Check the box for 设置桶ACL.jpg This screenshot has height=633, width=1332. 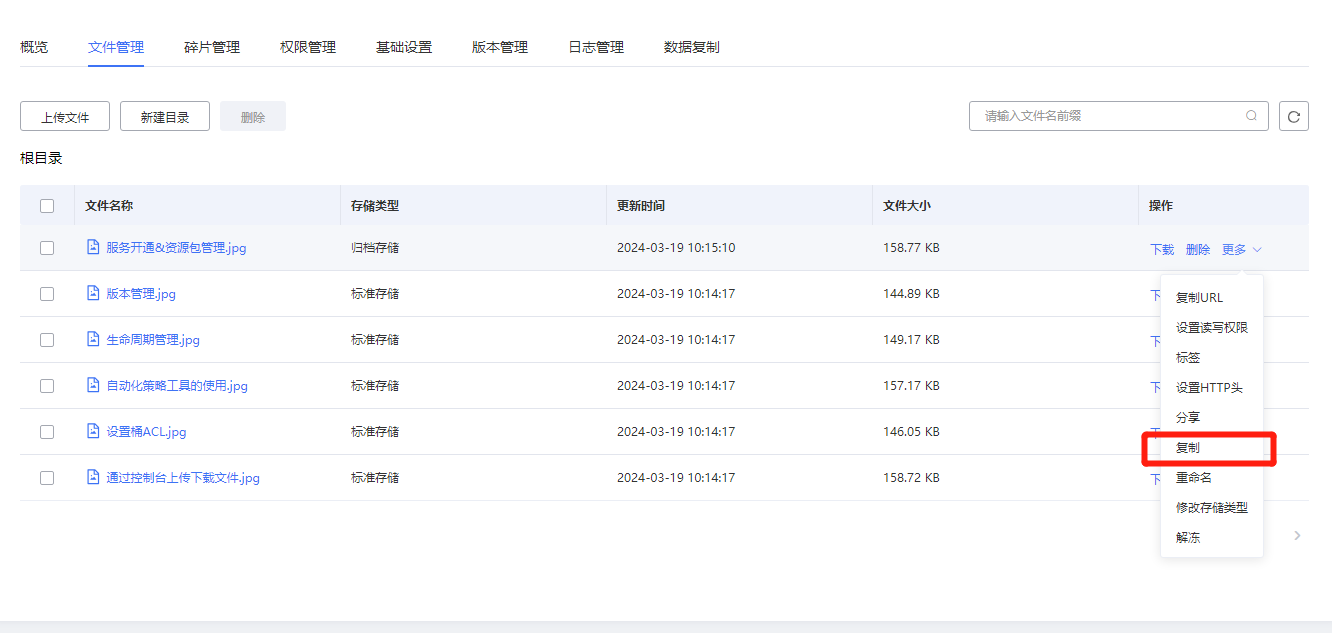click(47, 432)
